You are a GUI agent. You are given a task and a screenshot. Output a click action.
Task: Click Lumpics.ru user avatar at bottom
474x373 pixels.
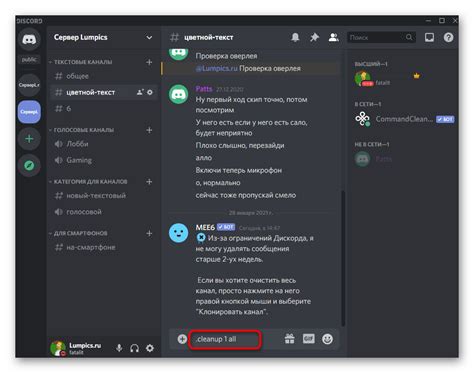coord(58,348)
